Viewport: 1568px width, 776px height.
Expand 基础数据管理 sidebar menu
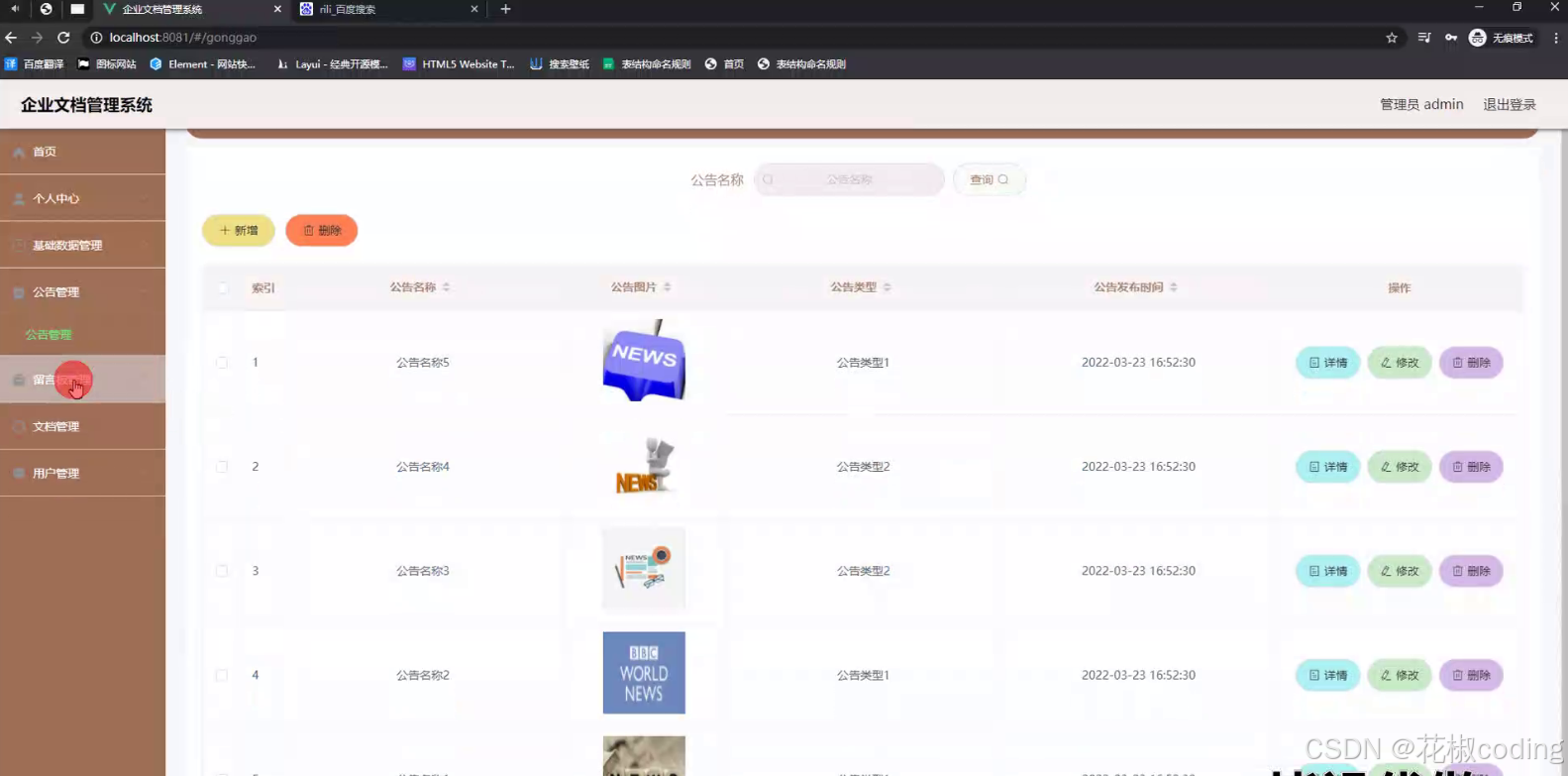pyautogui.click(x=82, y=245)
